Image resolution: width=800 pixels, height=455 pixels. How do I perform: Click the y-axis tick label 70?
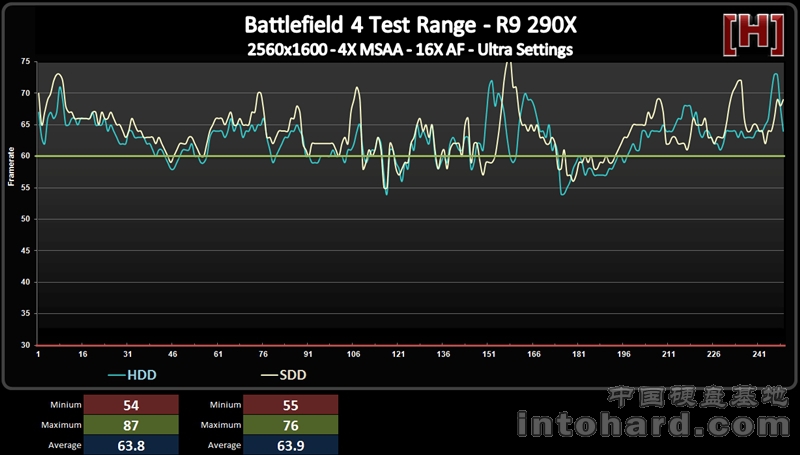[x=26, y=93]
